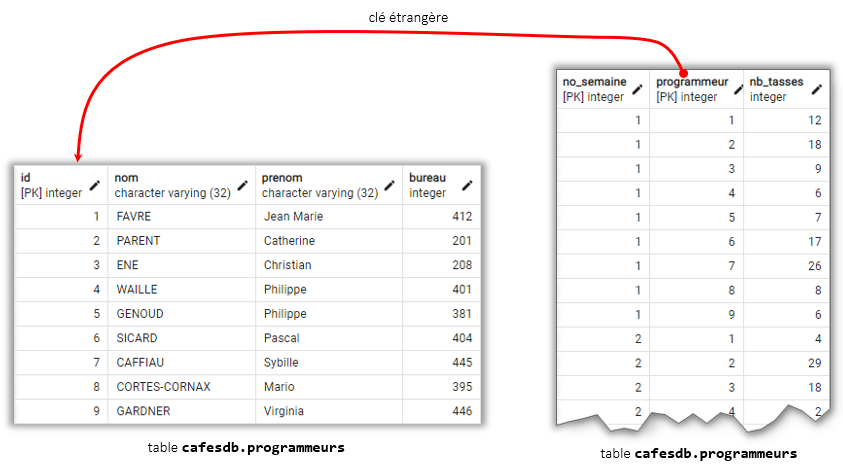This screenshot has height=474, width=843.
Task: Click the bureau column header label
Action: (428, 179)
